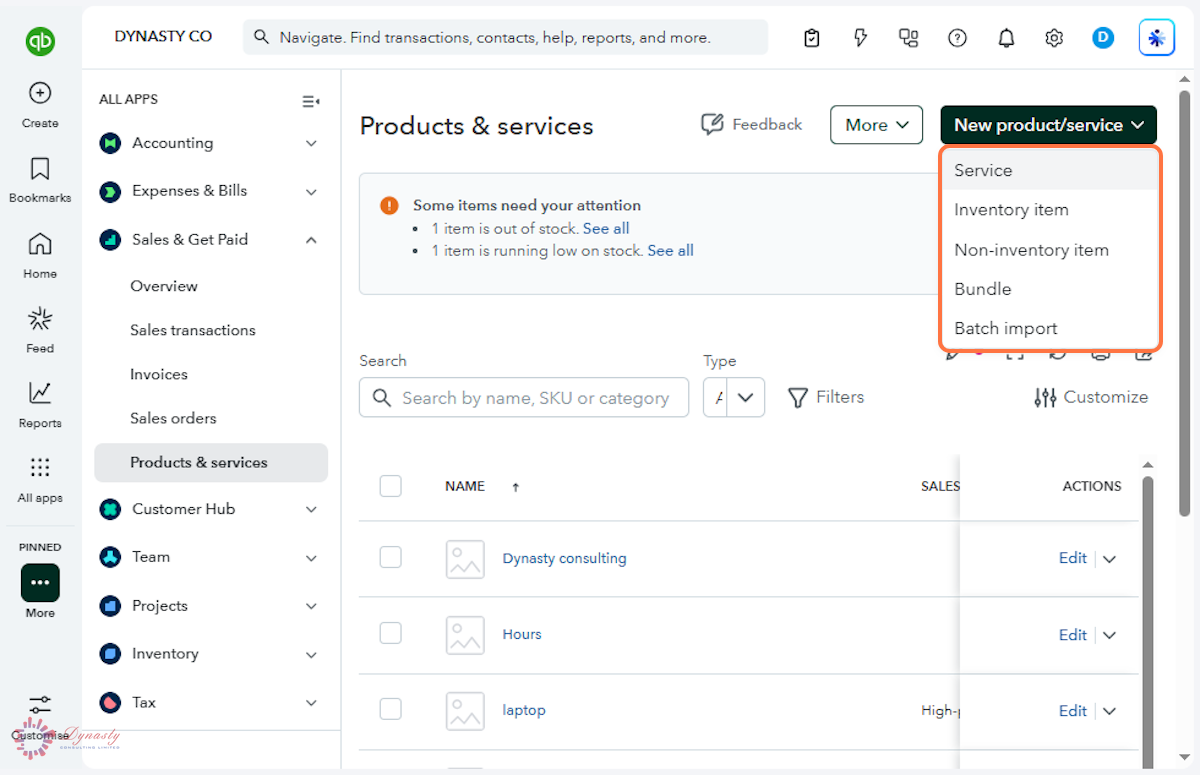Viewport: 1200px width, 775px height.
Task: Open the Dynasty consulting item link
Action: (x=564, y=558)
